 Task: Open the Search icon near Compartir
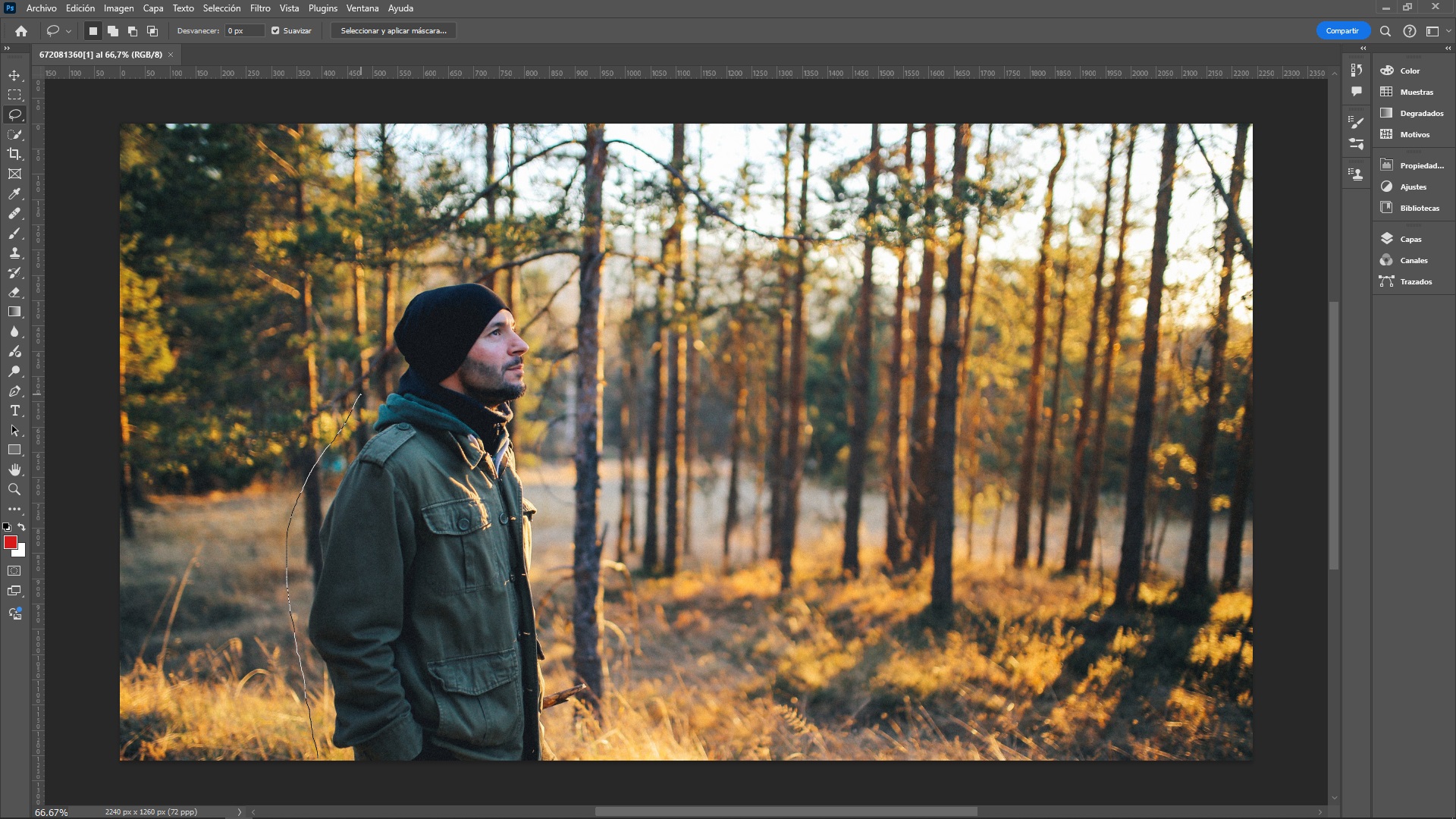[x=1385, y=31]
